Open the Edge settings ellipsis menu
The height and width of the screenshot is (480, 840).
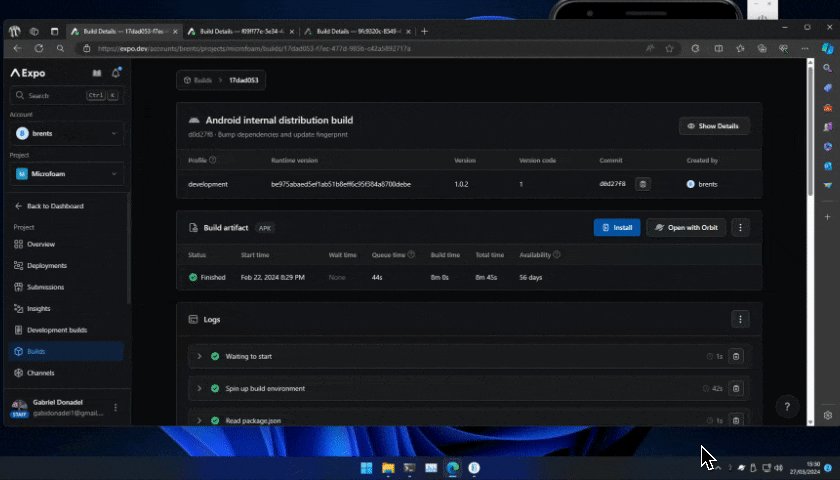(x=805, y=48)
